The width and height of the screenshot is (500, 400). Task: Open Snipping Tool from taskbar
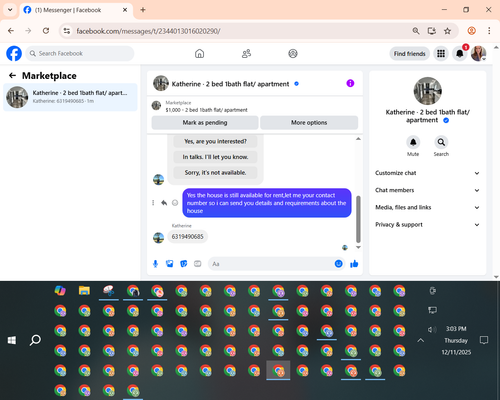pos(109,291)
